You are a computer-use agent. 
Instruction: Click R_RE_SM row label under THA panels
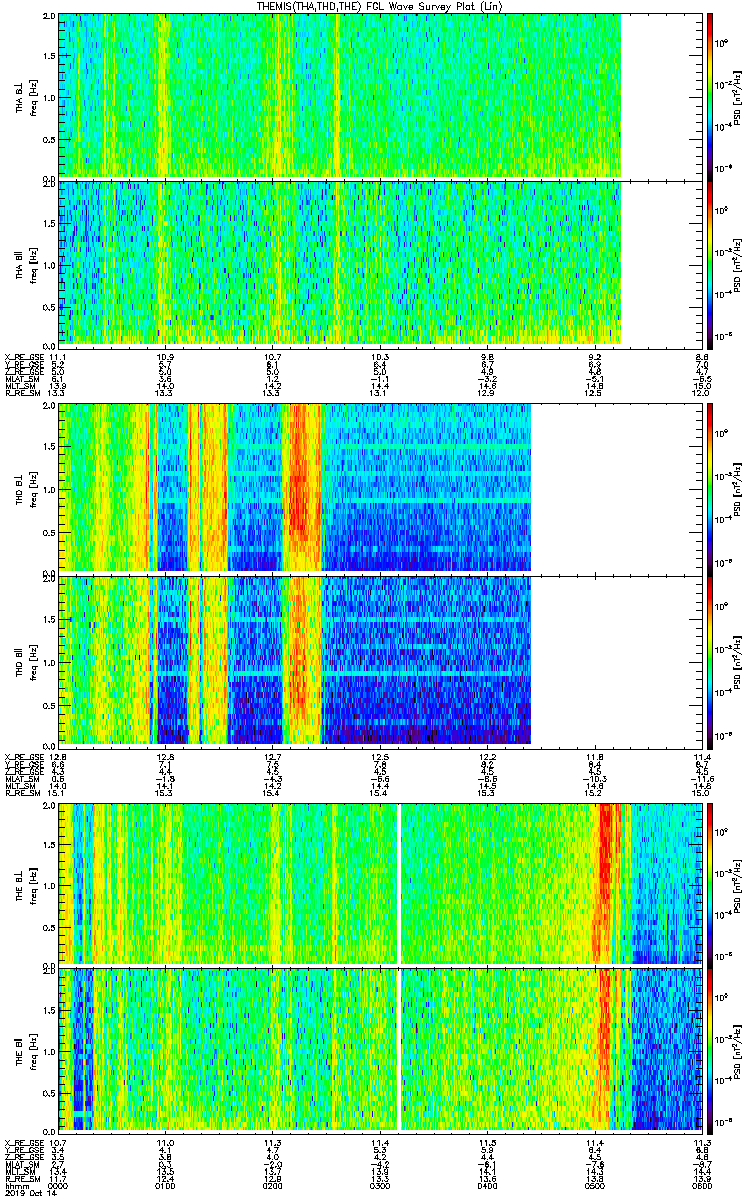pyautogui.click(x=21, y=393)
